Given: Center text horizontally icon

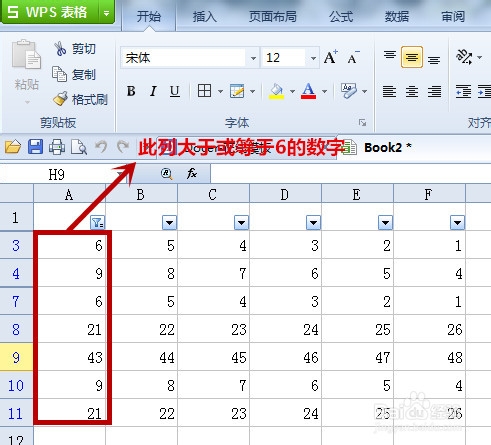Looking at the screenshot, I should click(x=412, y=91).
